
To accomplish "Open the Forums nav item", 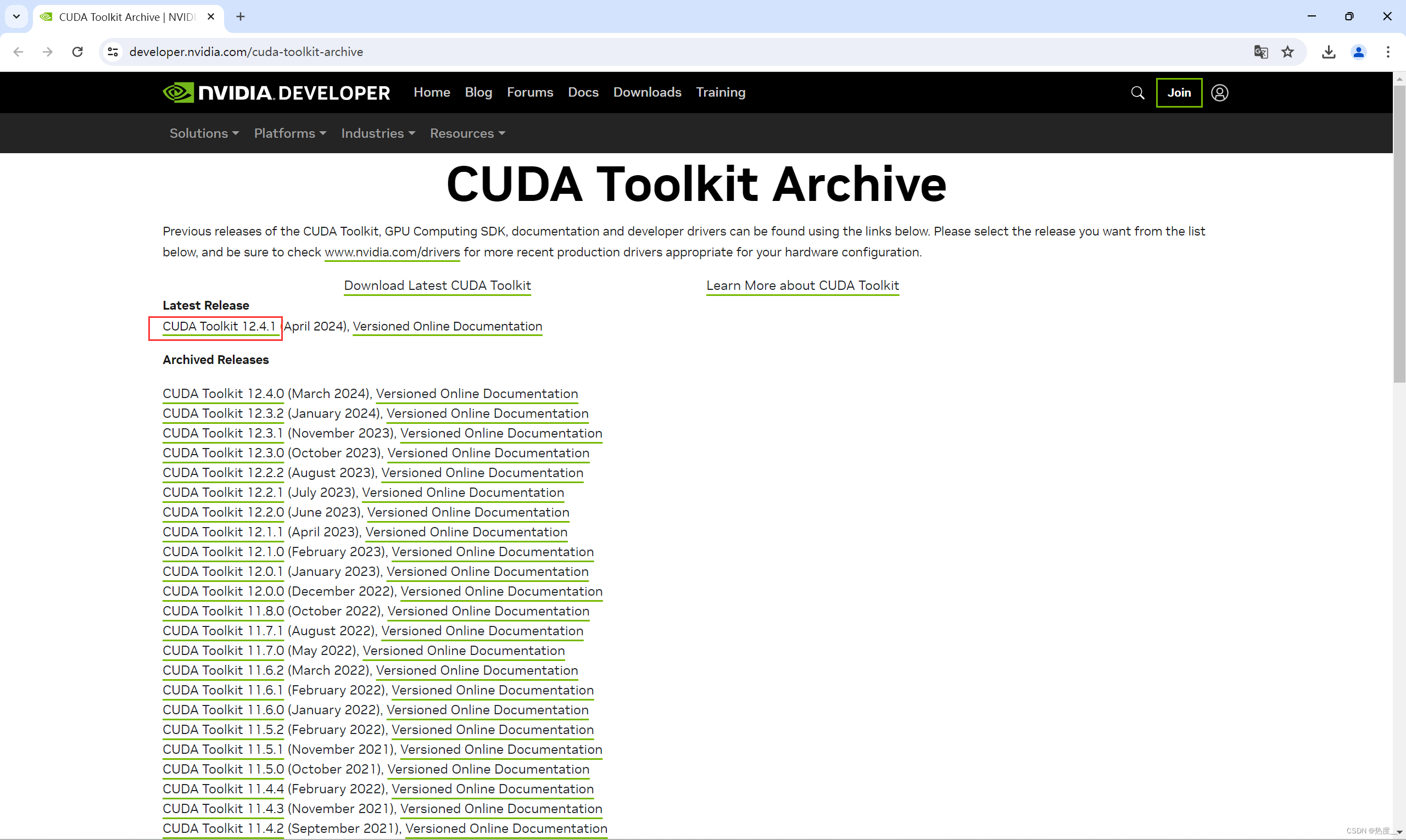I will pos(529,92).
